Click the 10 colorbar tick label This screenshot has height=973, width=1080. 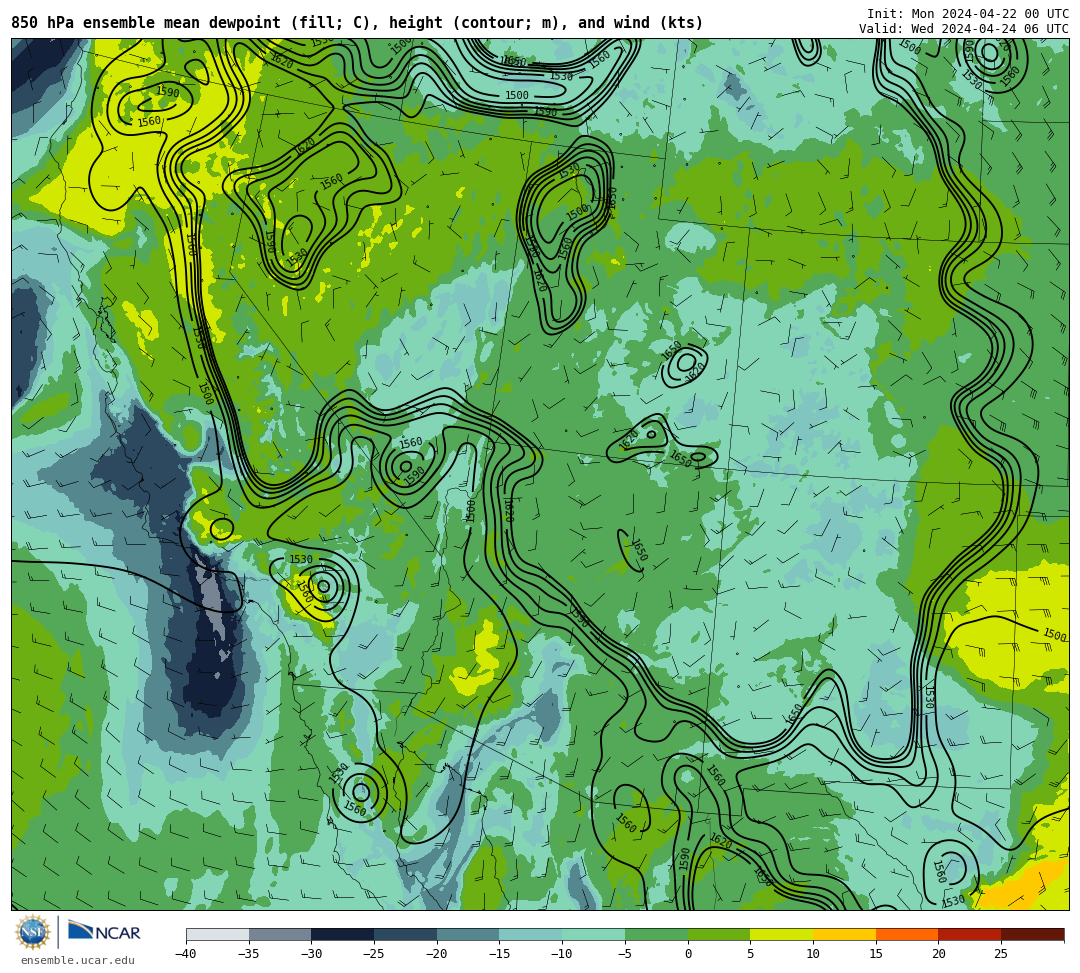(x=813, y=954)
